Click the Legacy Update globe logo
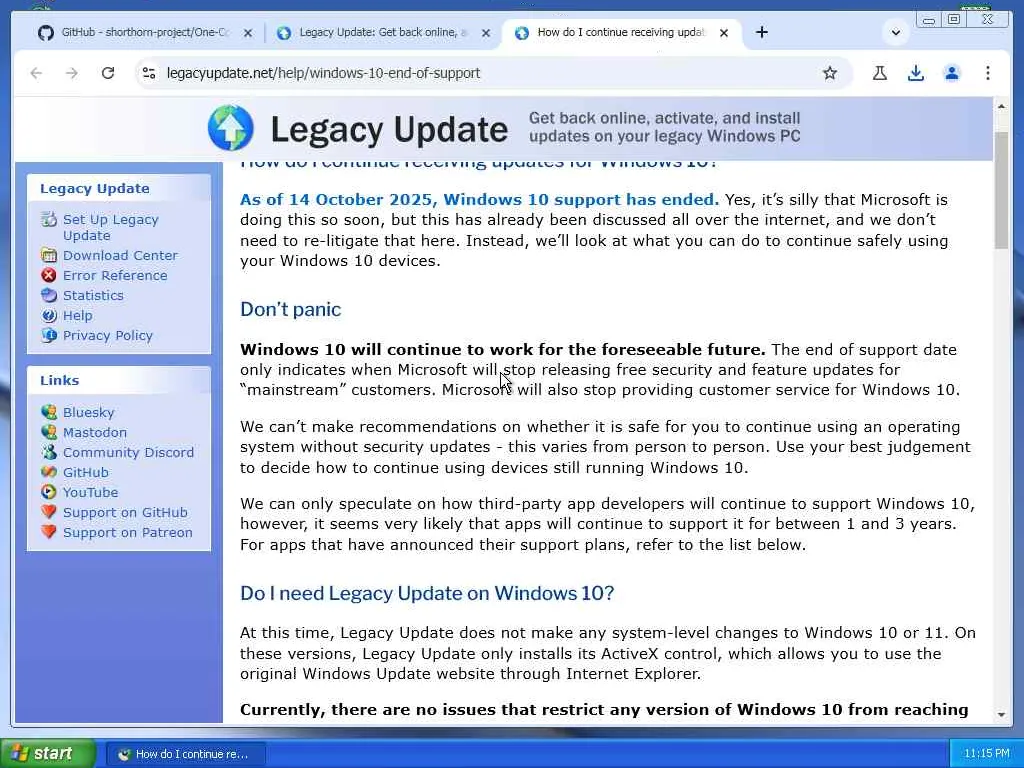Image resolution: width=1024 pixels, height=768 pixels. click(231, 128)
